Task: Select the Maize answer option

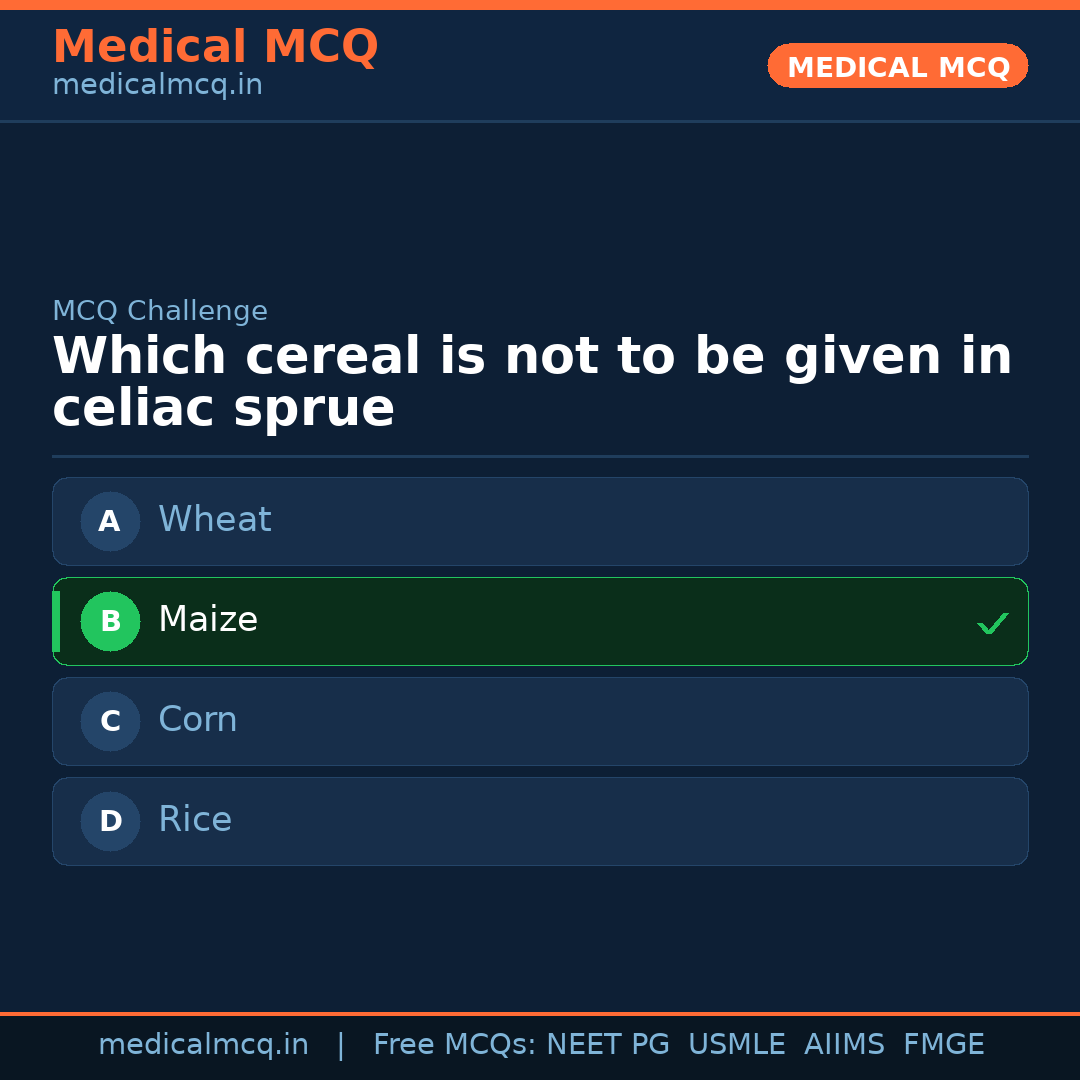Action: [x=540, y=621]
